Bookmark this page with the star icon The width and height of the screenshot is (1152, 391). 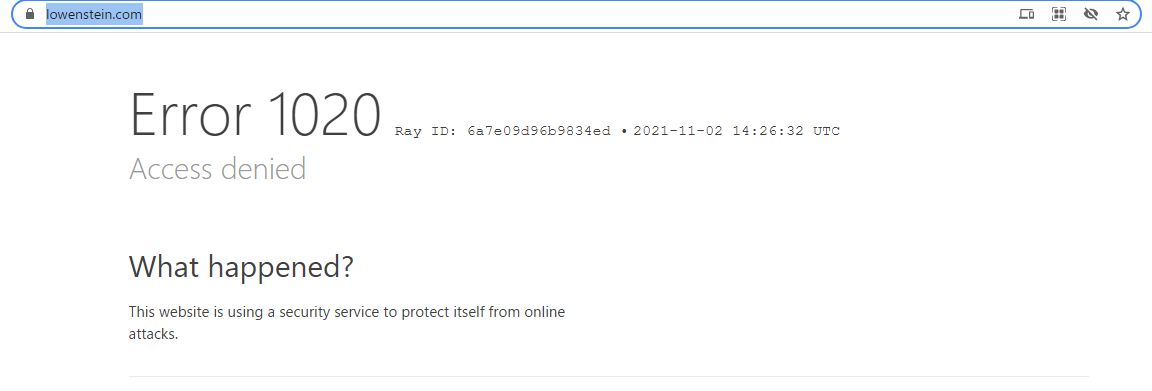(x=1123, y=14)
